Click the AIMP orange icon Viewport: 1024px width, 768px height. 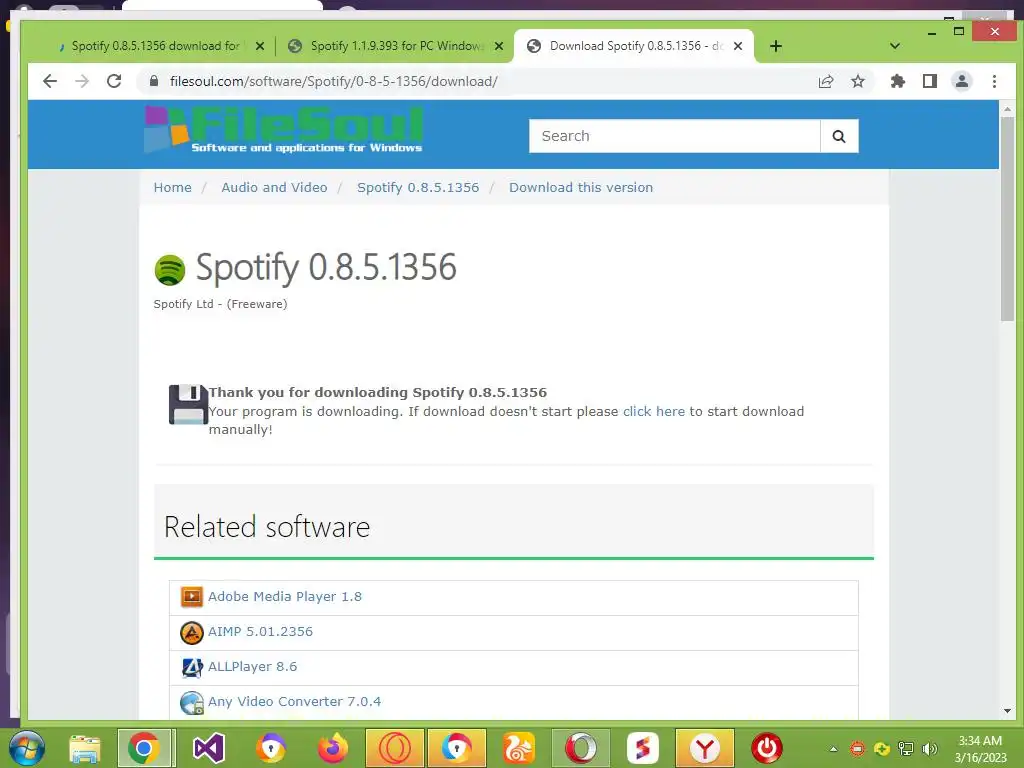coord(191,632)
